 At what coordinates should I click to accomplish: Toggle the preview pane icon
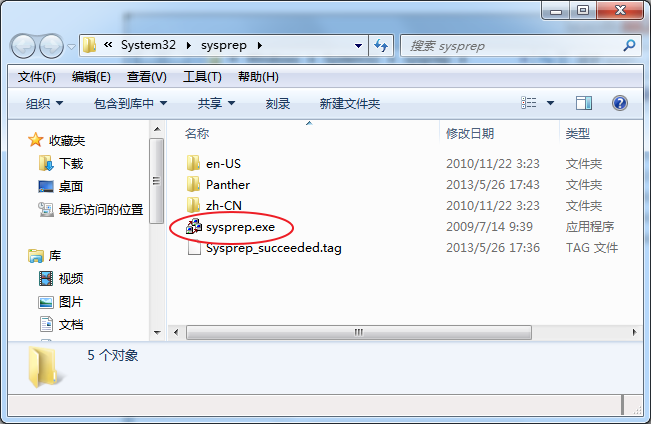pyautogui.click(x=584, y=103)
